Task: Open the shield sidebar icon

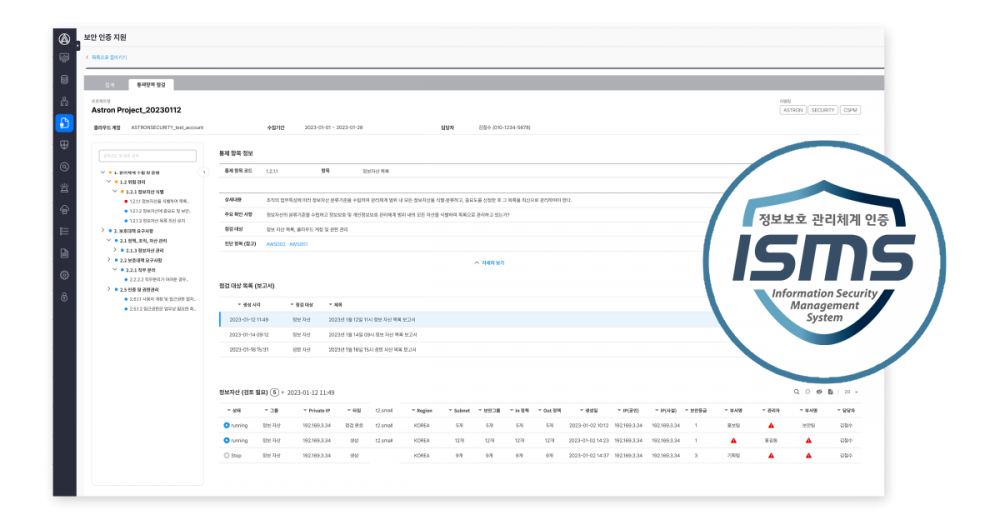Action: pyautogui.click(x=64, y=145)
